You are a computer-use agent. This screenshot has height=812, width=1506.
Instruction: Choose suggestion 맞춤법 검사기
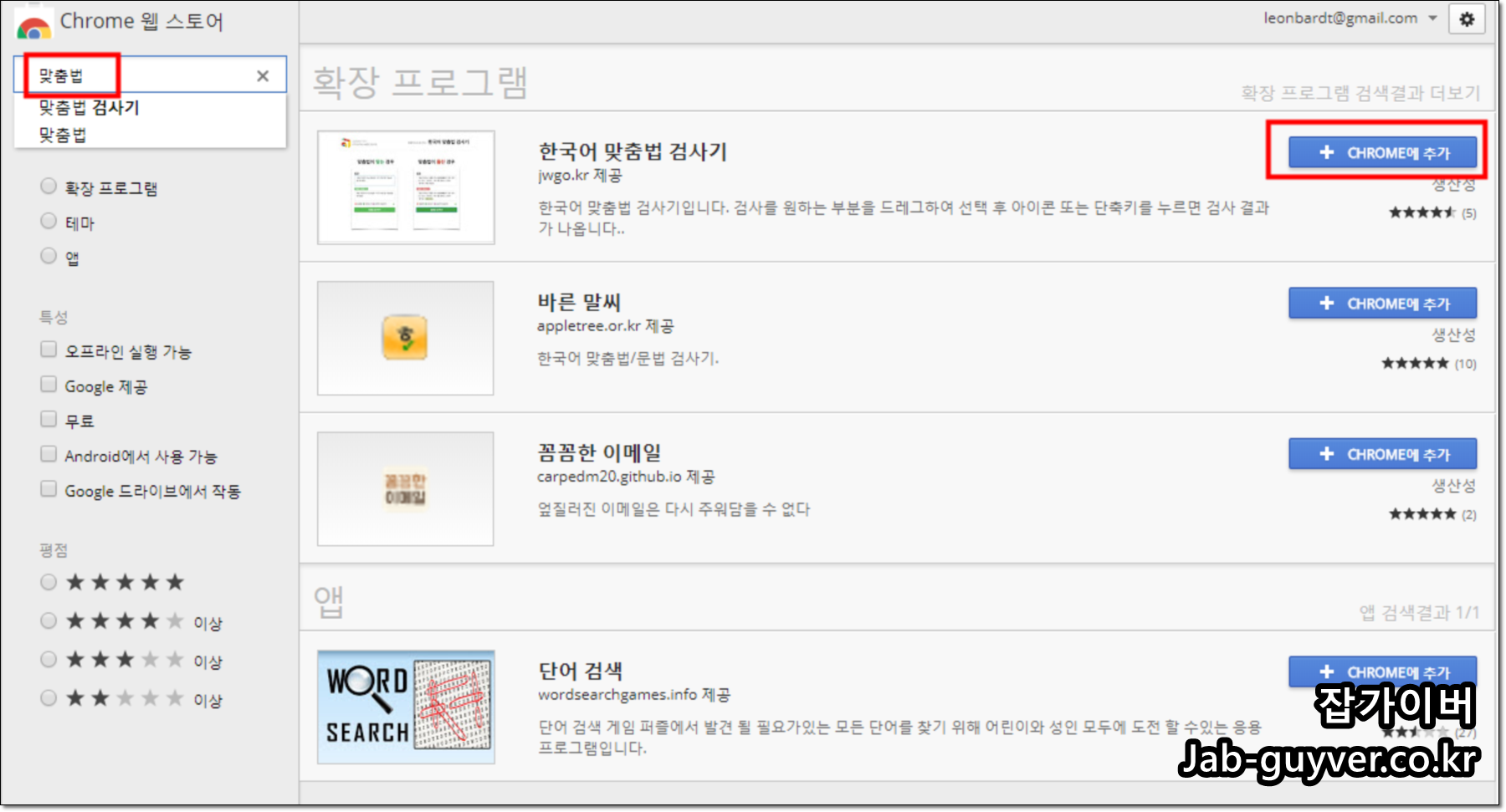89,107
